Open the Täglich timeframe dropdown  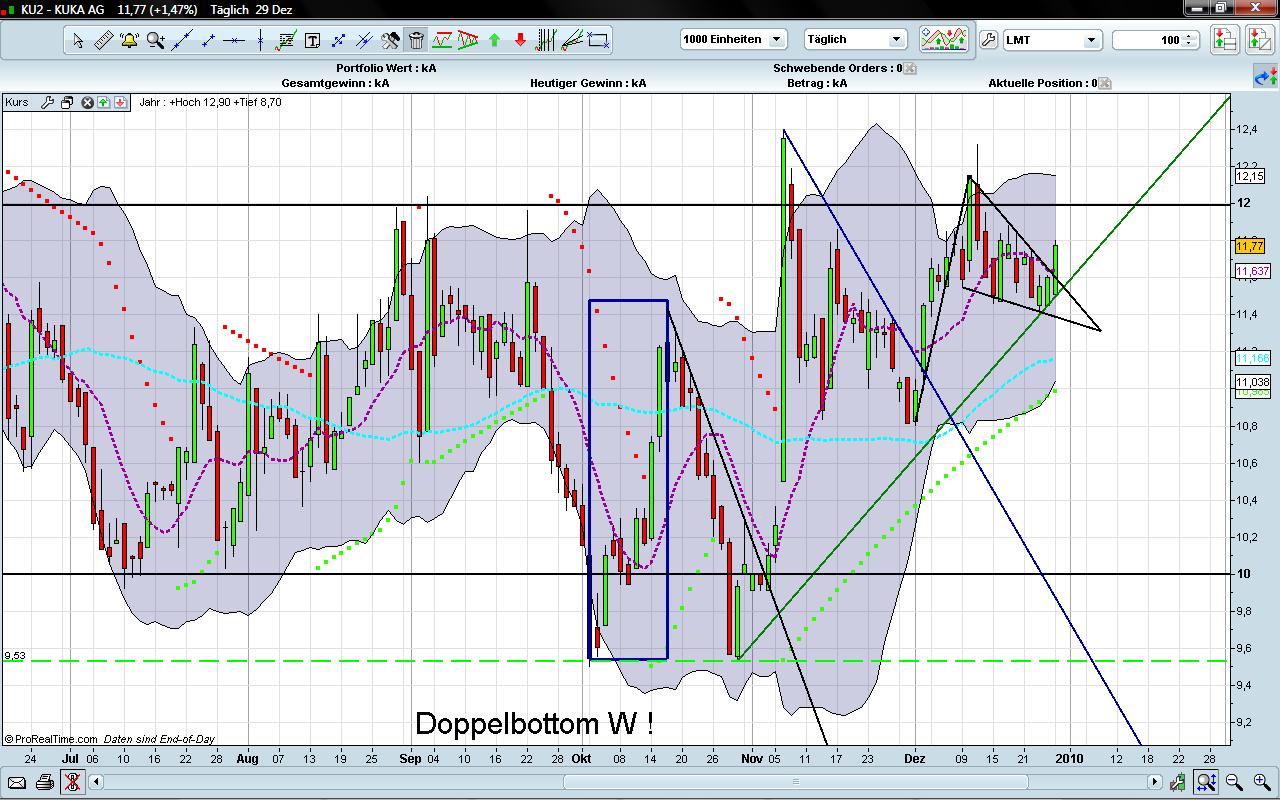click(856, 39)
